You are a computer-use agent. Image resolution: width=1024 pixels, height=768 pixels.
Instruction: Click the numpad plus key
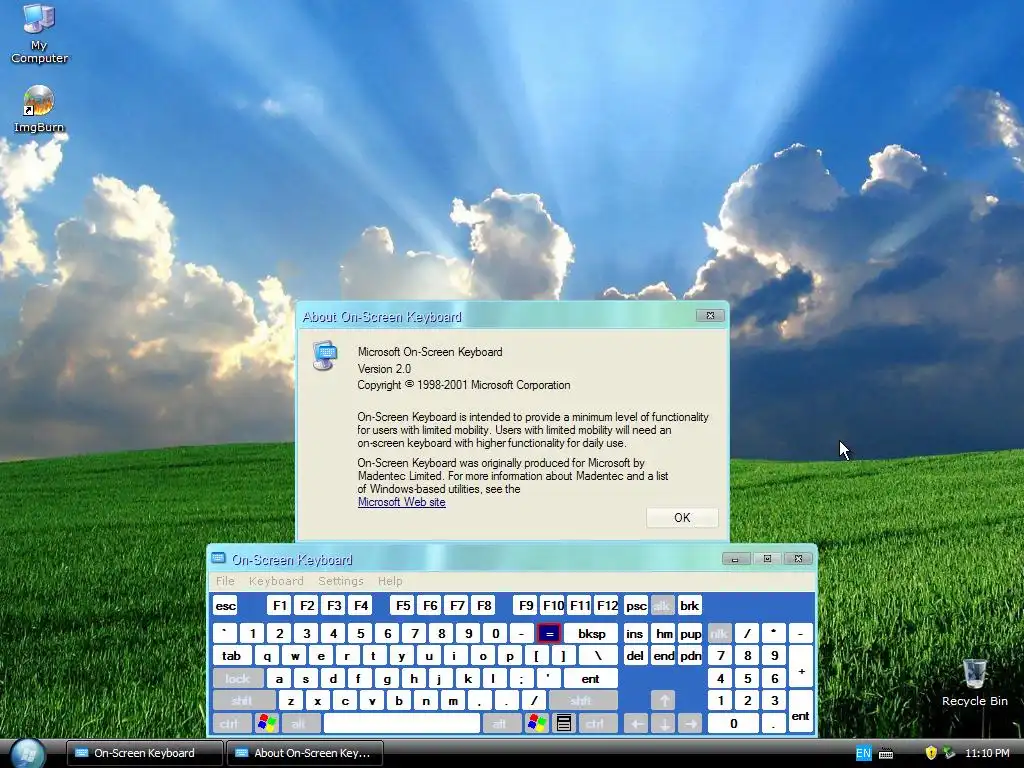(x=801, y=667)
